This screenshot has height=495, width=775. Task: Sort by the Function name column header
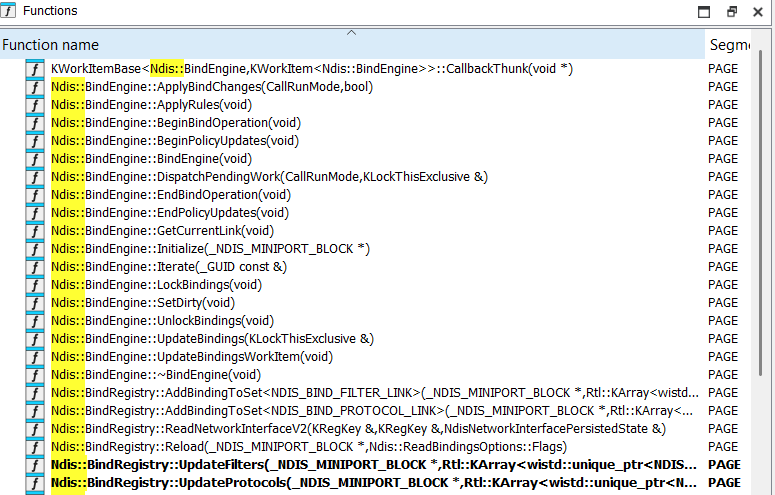click(x=50, y=45)
